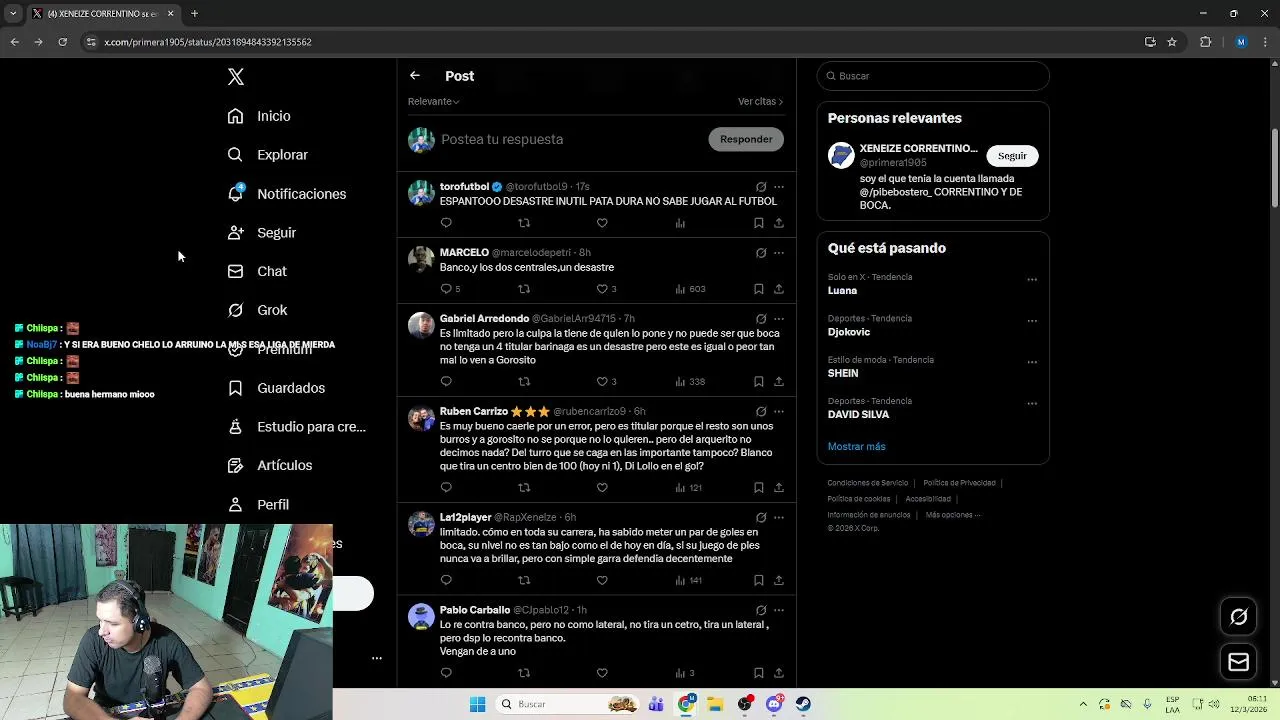
Task: Bookmark Gabriel Arredondo's post
Action: click(759, 382)
